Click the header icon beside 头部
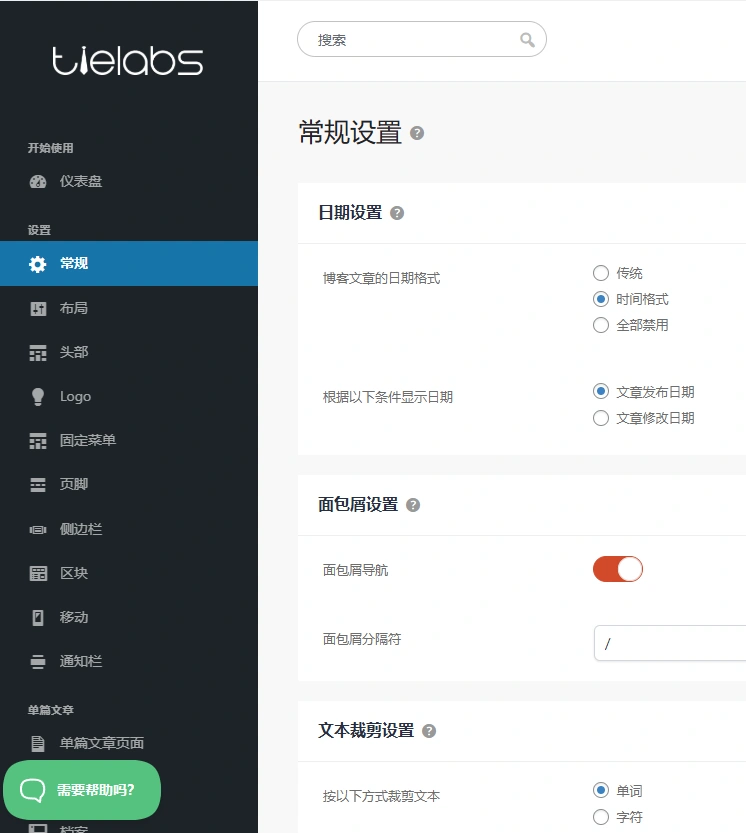This screenshot has height=833, width=746. pos(38,353)
